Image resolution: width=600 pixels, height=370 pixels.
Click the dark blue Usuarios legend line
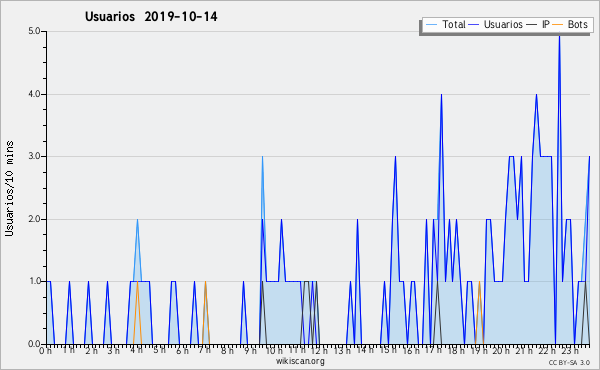[x=474, y=24]
